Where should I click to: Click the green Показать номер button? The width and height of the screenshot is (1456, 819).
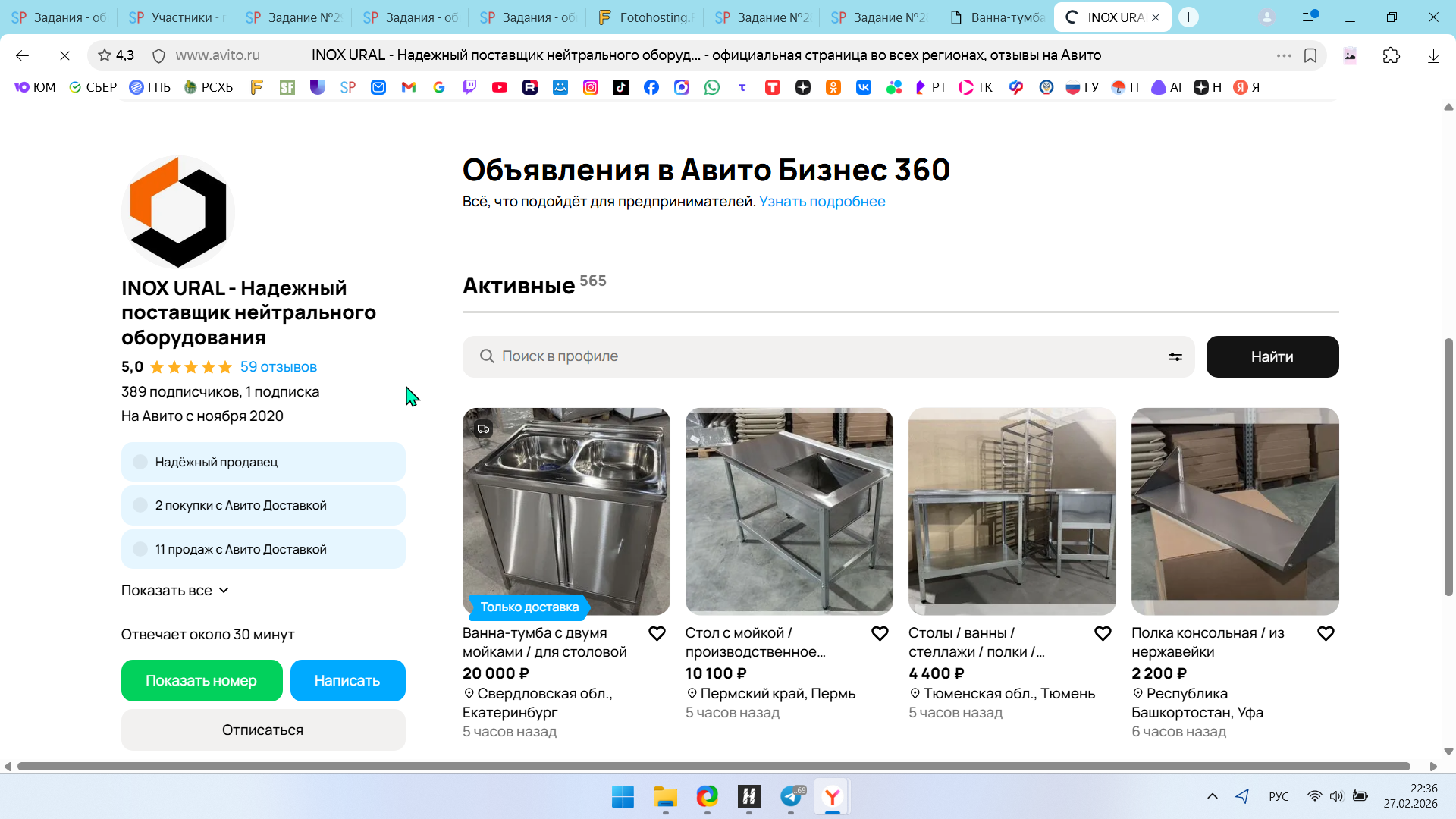tap(202, 681)
